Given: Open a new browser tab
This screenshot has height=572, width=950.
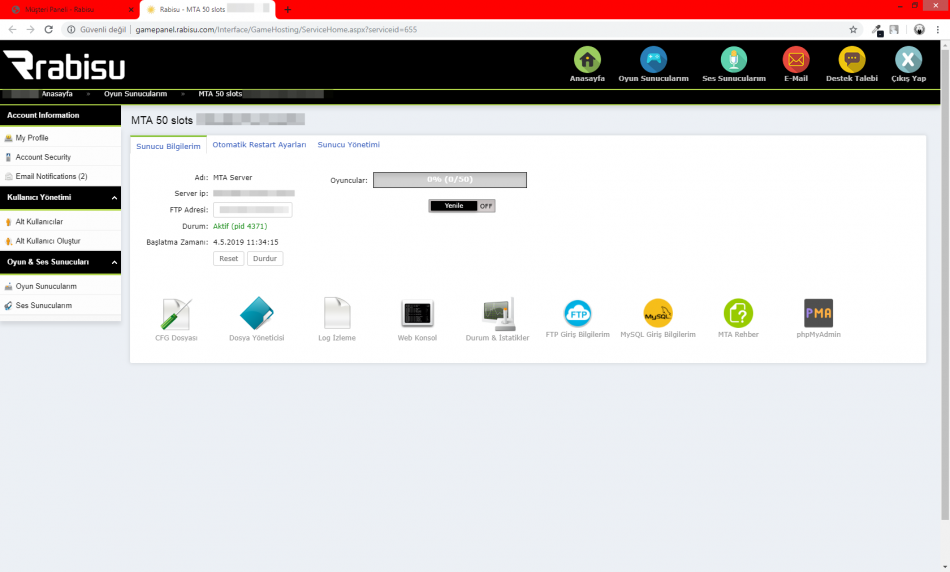Looking at the screenshot, I should pyautogui.click(x=288, y=10).
